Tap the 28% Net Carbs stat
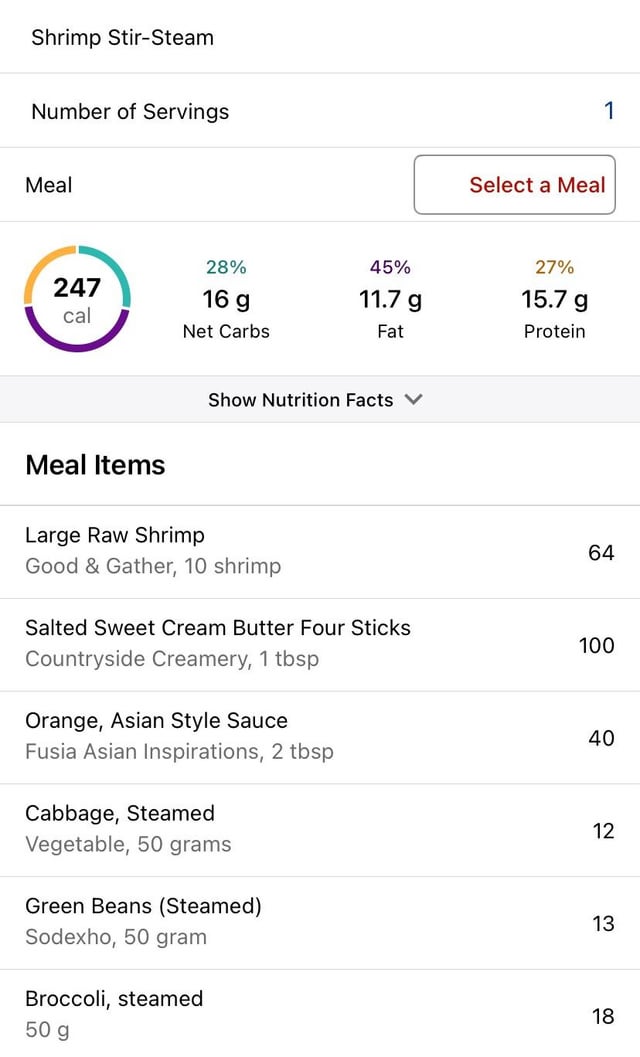Screen dimensions: 640x1057 226,299
